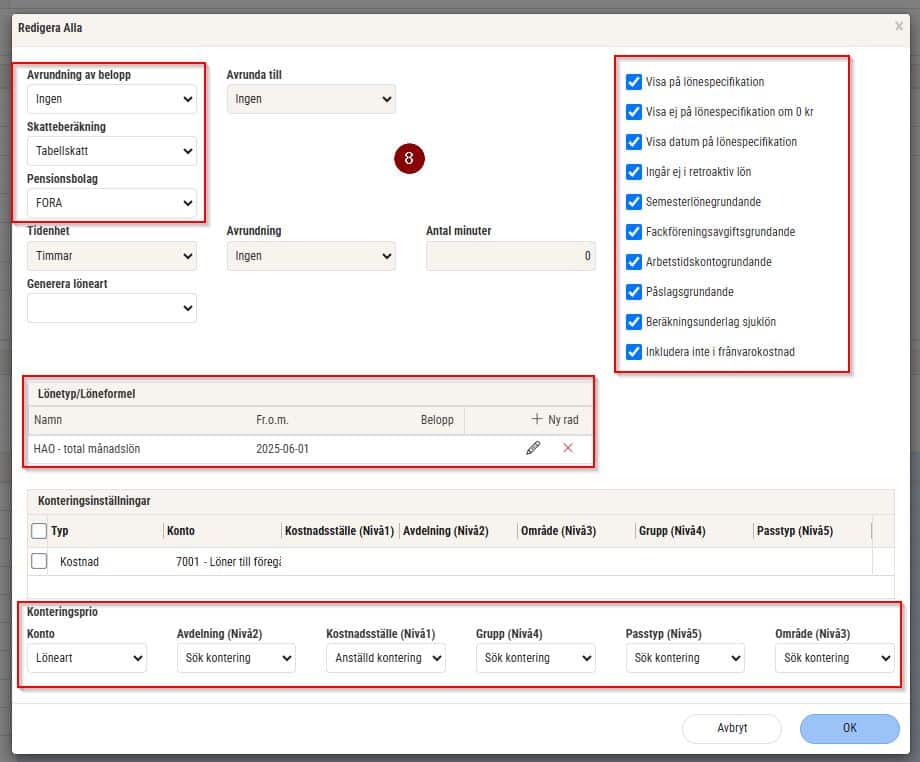This screenshot has width=920, height=762.
Task: Click the 2025-06-01 date cell
Action: point(282,449)
